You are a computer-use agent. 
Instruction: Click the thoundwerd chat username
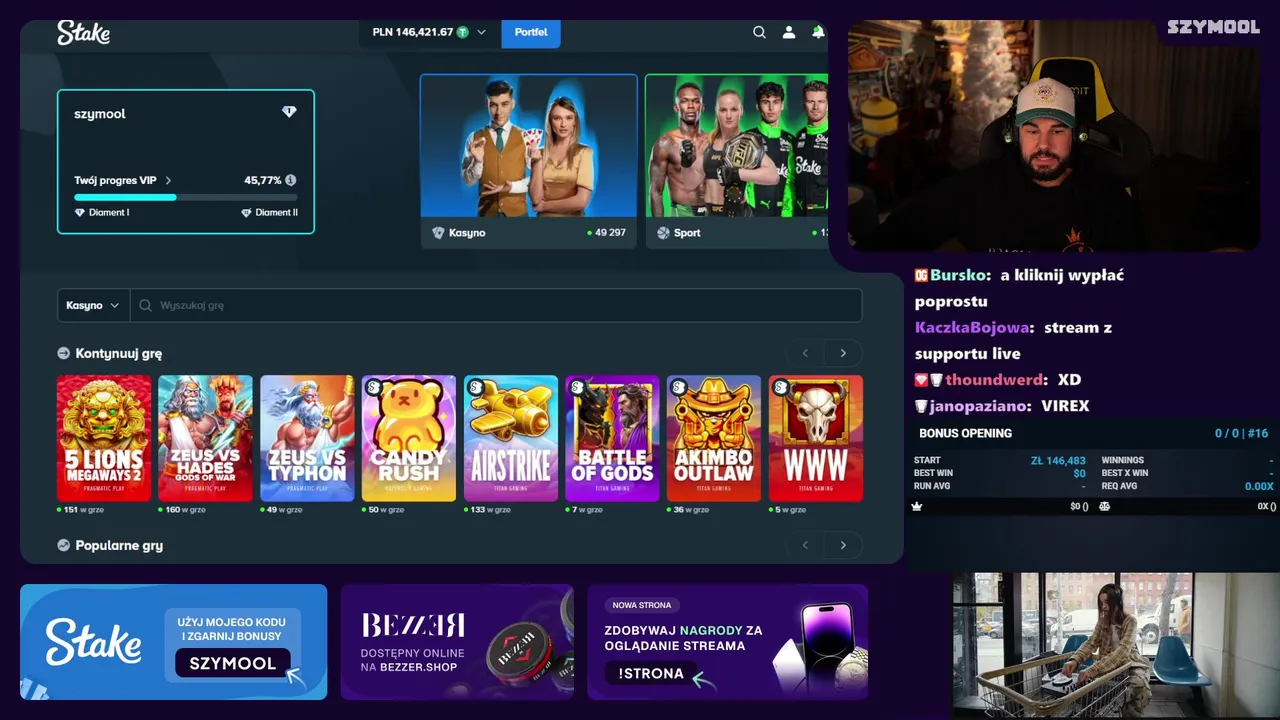(996, 380)
